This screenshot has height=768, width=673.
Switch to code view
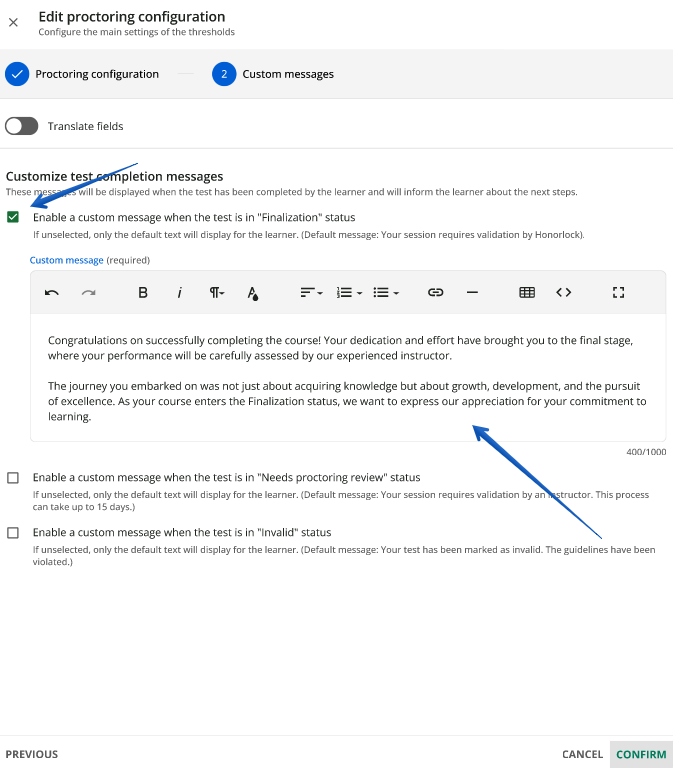pyautogui.click(x=564, y=293)
